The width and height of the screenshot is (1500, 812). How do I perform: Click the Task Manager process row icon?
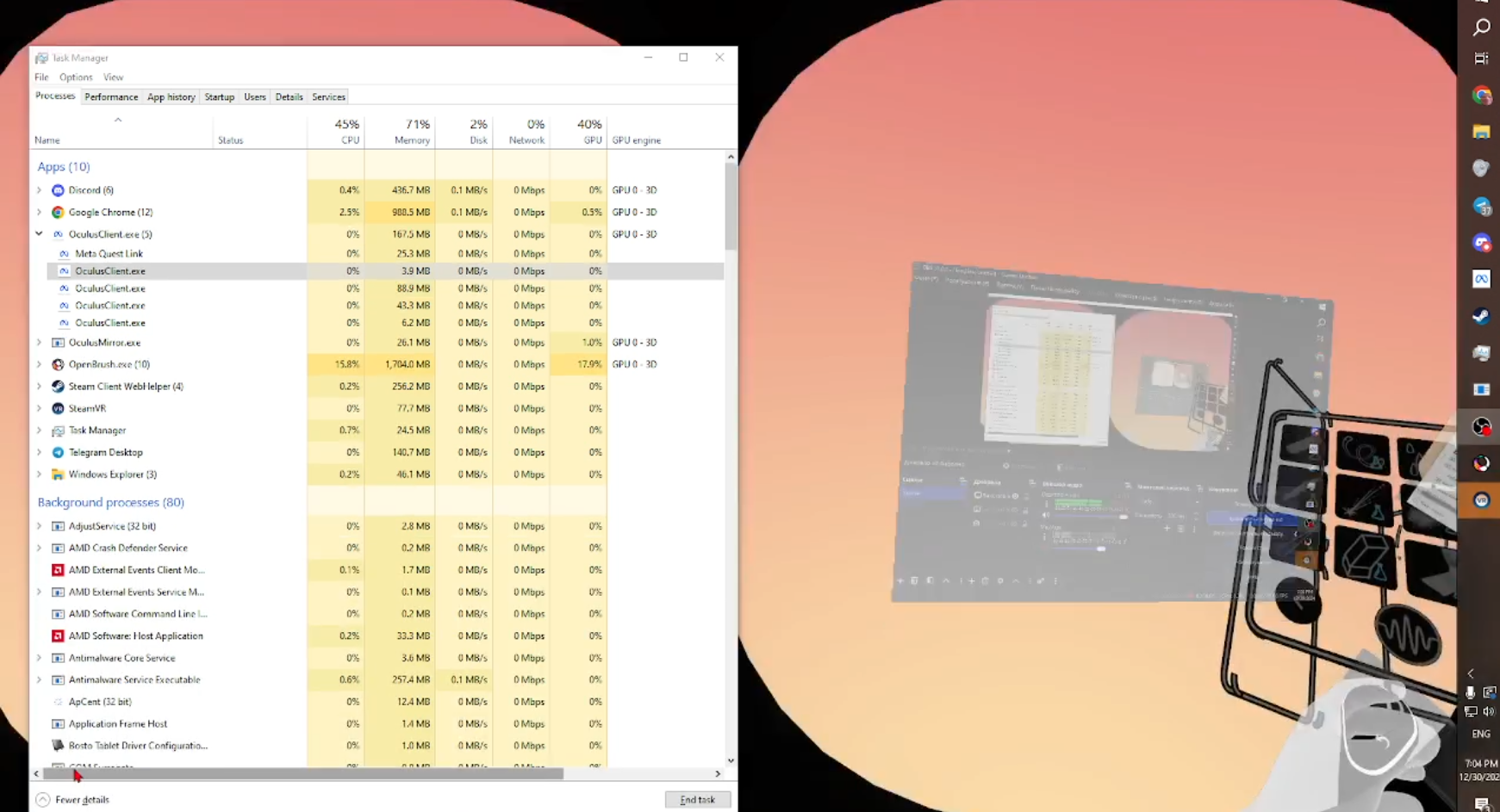[58, 431]
